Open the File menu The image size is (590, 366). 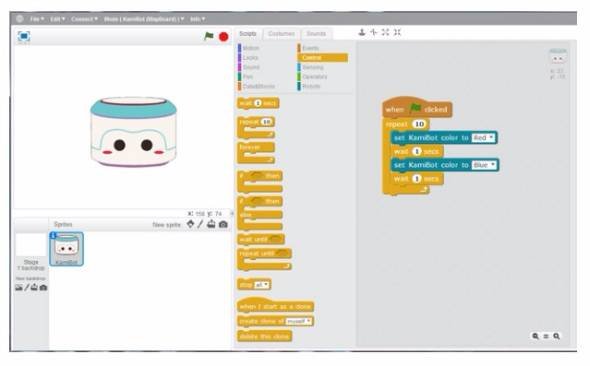[x=37, y=19]
